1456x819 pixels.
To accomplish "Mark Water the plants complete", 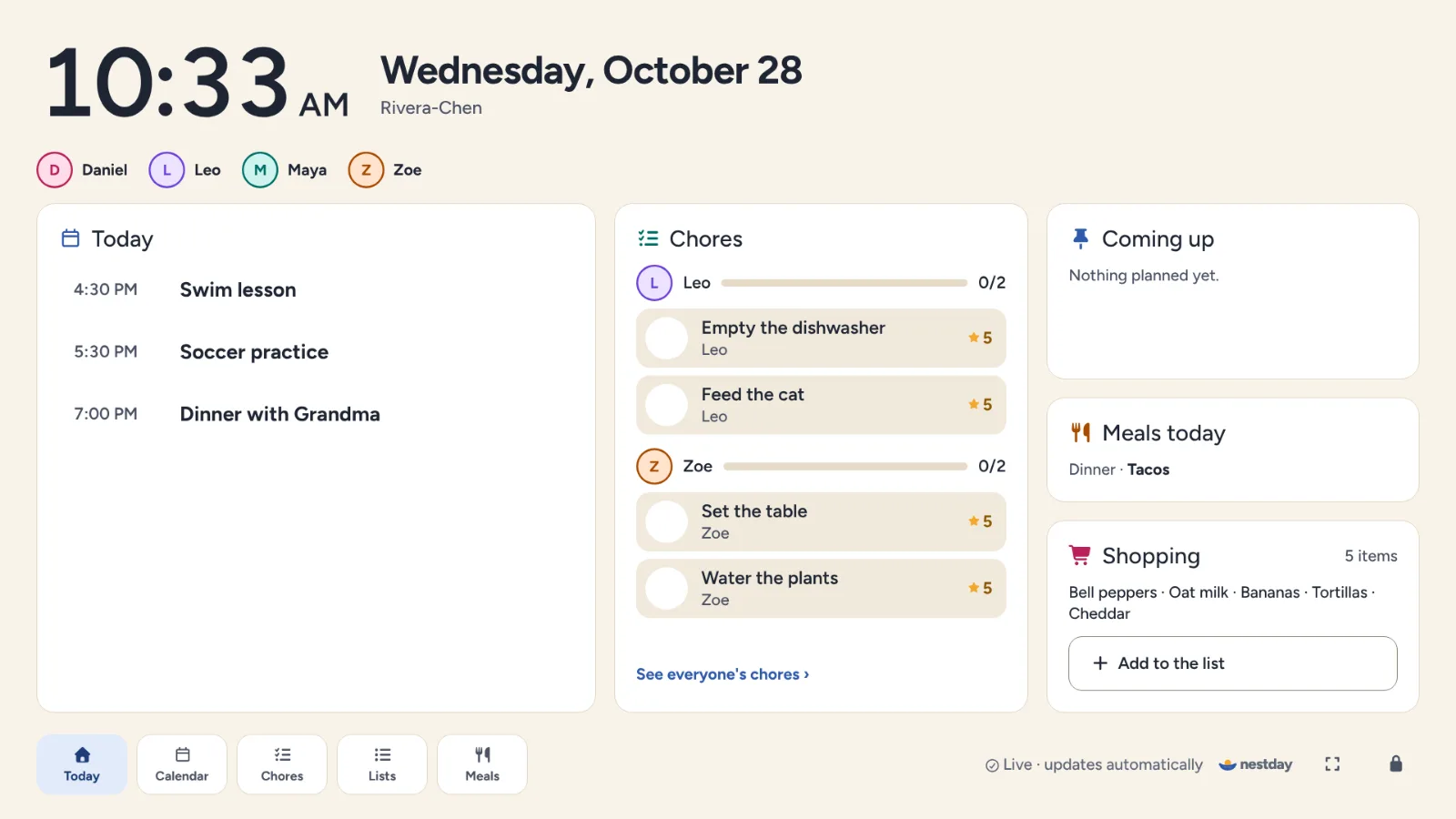I will click(667, 589).
